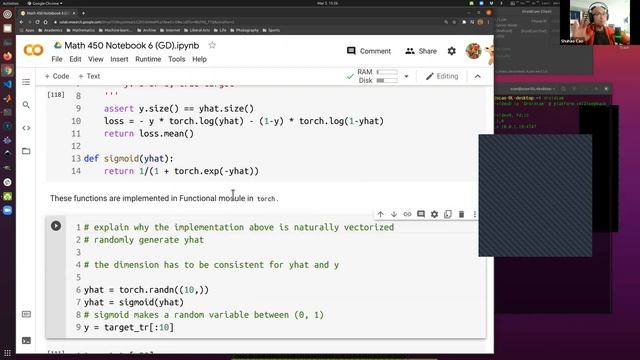Open the RAM/Disk connection dropdown
640x360 pixels.
click(406, 76)
